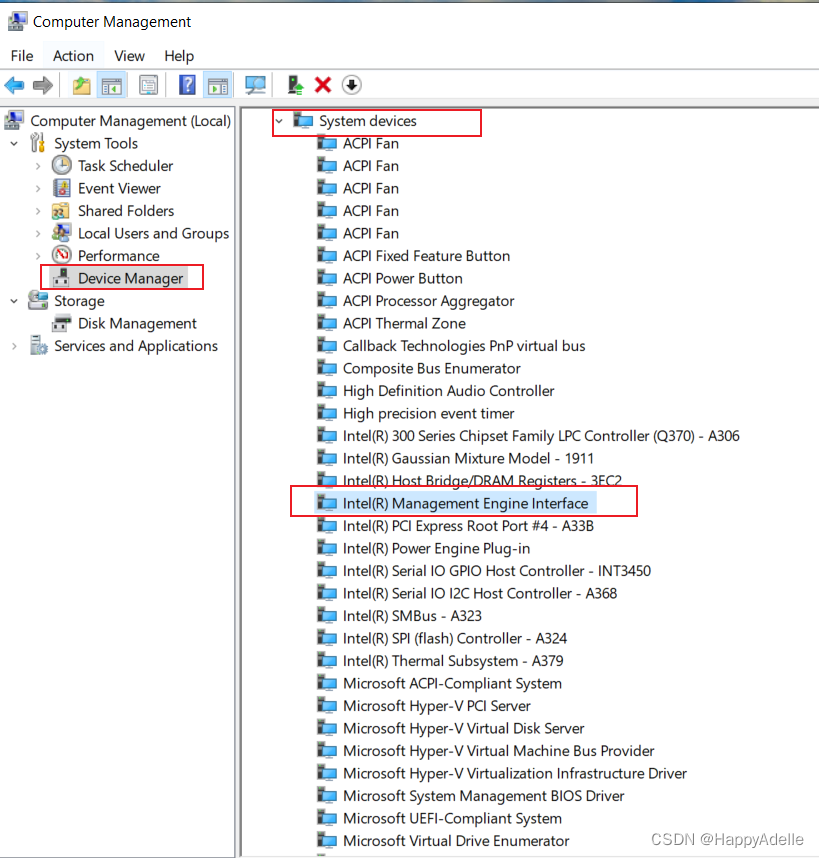Select ACPI Power Button device
Screen dimensions: 819x858
[x=402, y=278]
